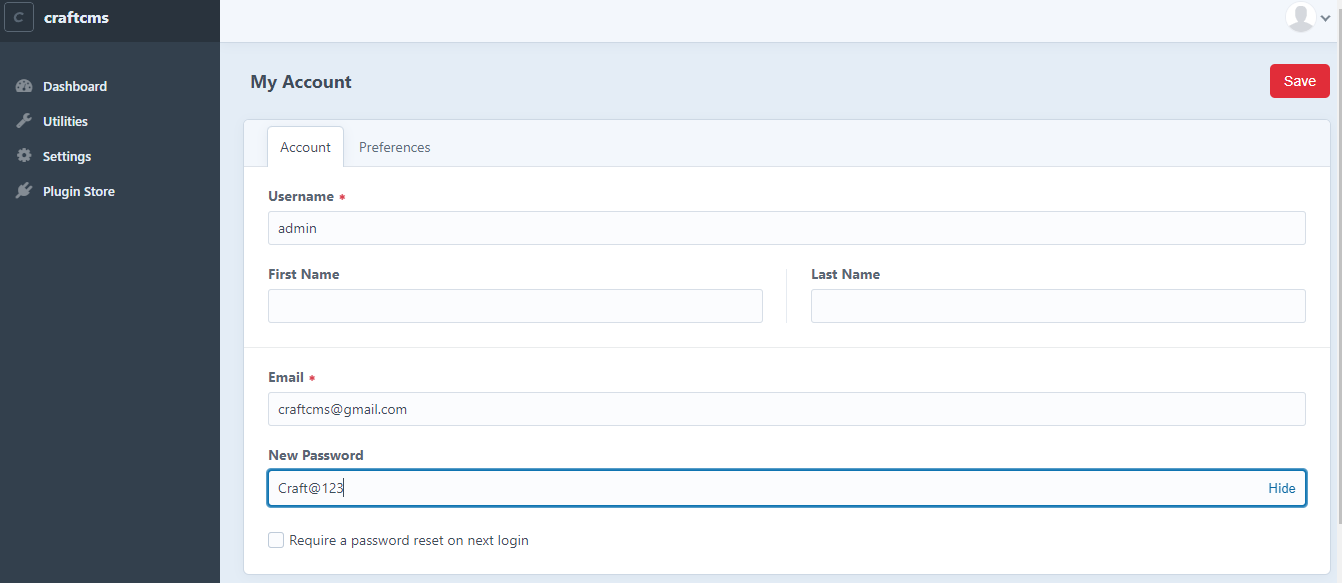Go to the Dashboard menu item
This screenshot has width=1342, height=583.
pyautogui.click(x=75, y=86)
